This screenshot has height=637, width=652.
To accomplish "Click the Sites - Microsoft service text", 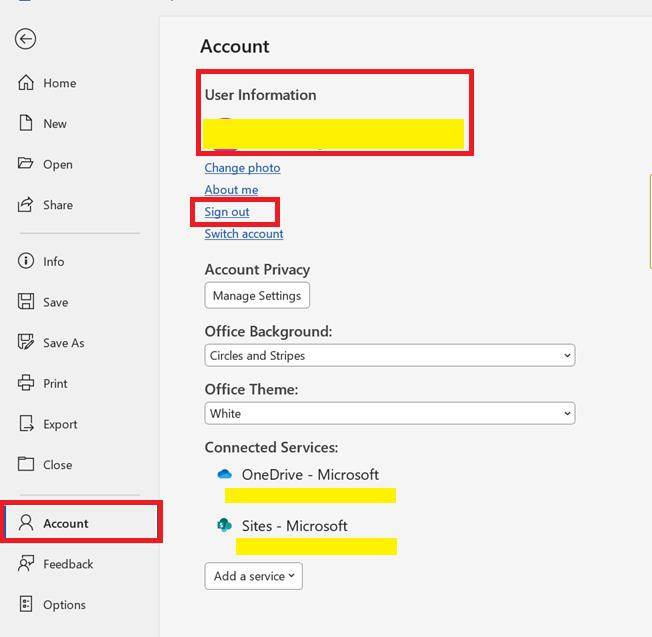I will point(294,526).
